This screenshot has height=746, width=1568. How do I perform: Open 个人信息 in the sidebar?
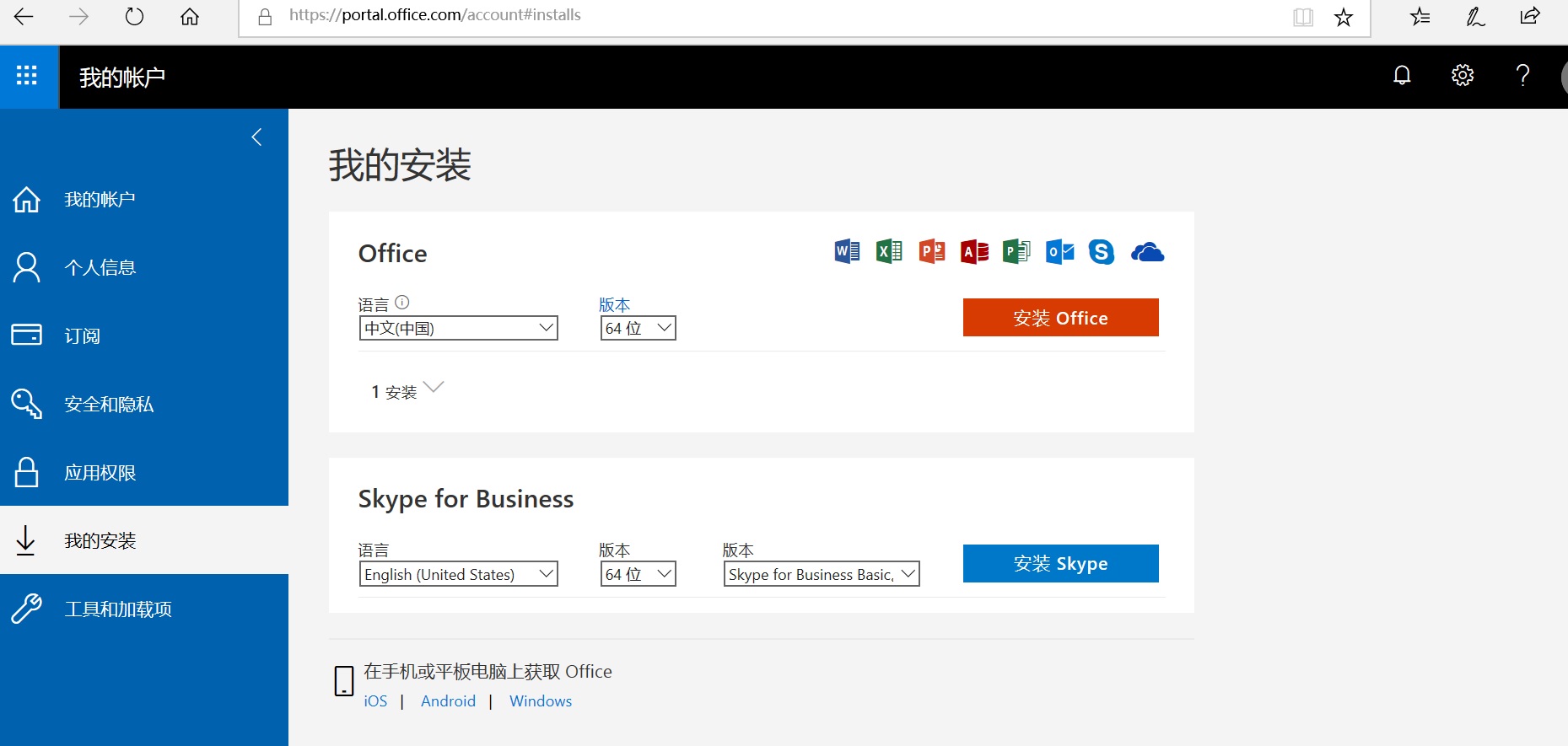(144, 267)
